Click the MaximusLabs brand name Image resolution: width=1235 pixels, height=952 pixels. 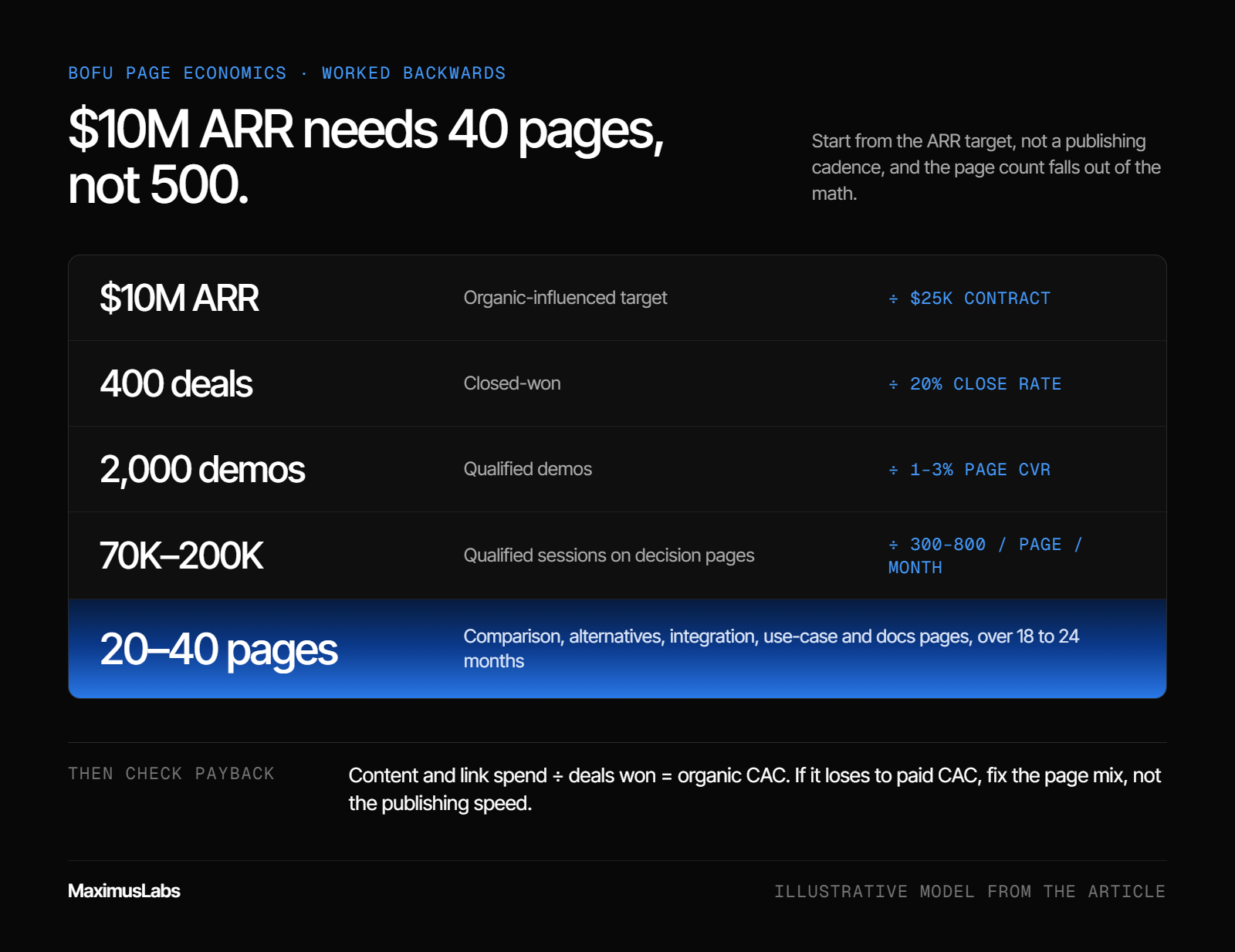pyautogui.click(x=123, y=891)
